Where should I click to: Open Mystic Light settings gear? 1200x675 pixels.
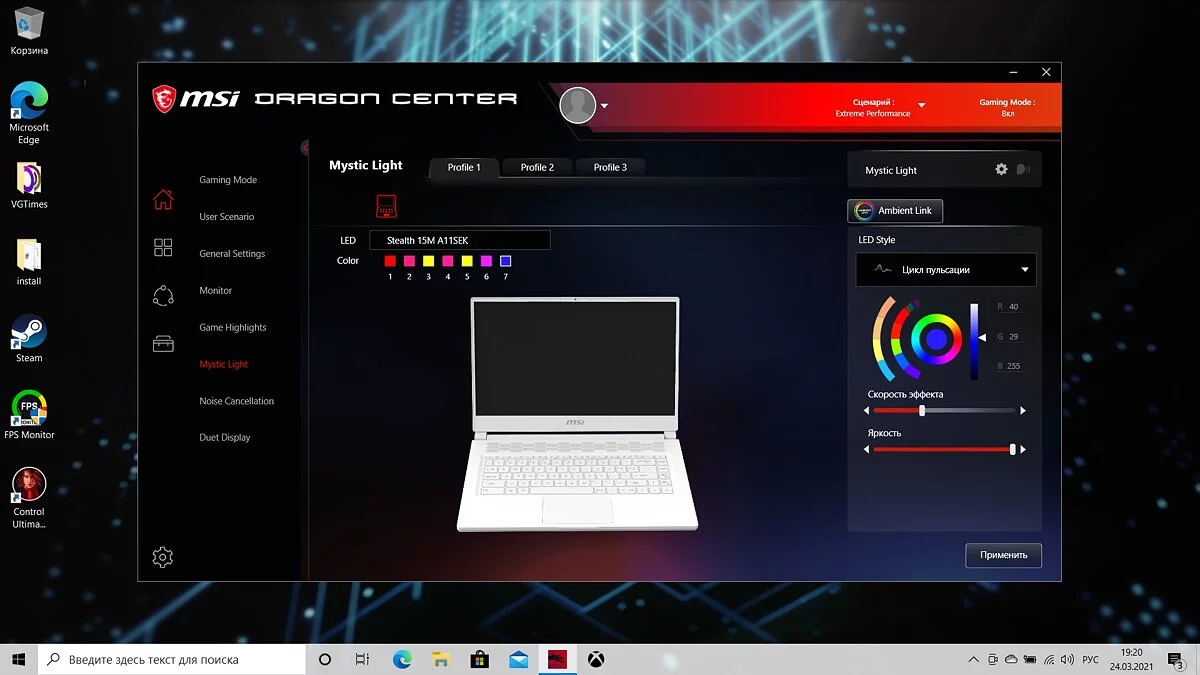pyautogui.click(x=1001, y=169)
